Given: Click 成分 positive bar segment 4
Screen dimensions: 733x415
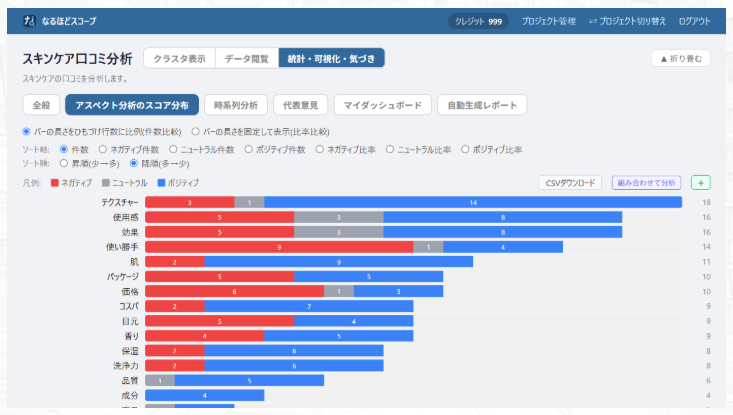Looking at the screenshot, I should (x=204, y=395).
